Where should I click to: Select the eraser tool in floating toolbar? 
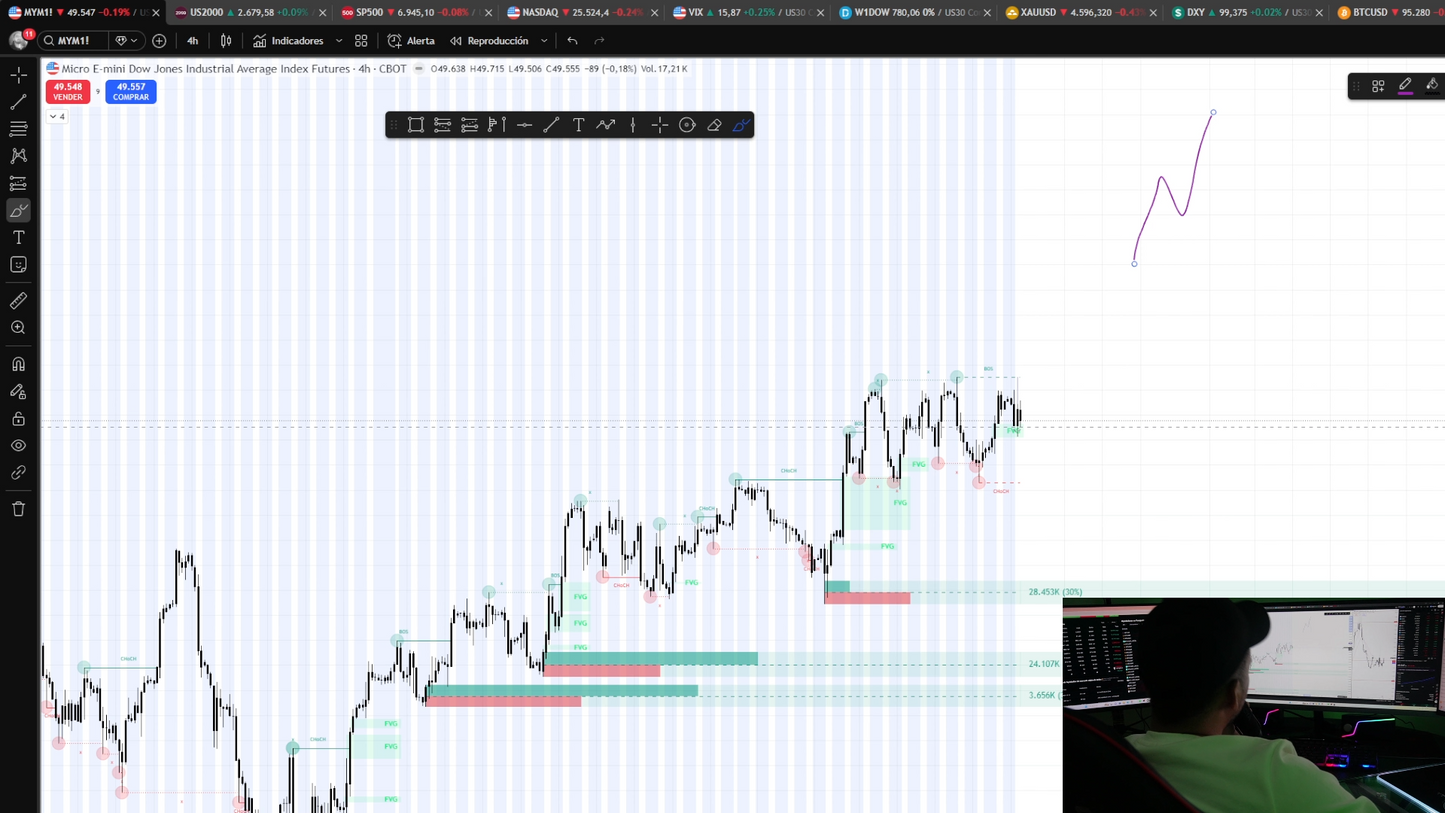714,125
